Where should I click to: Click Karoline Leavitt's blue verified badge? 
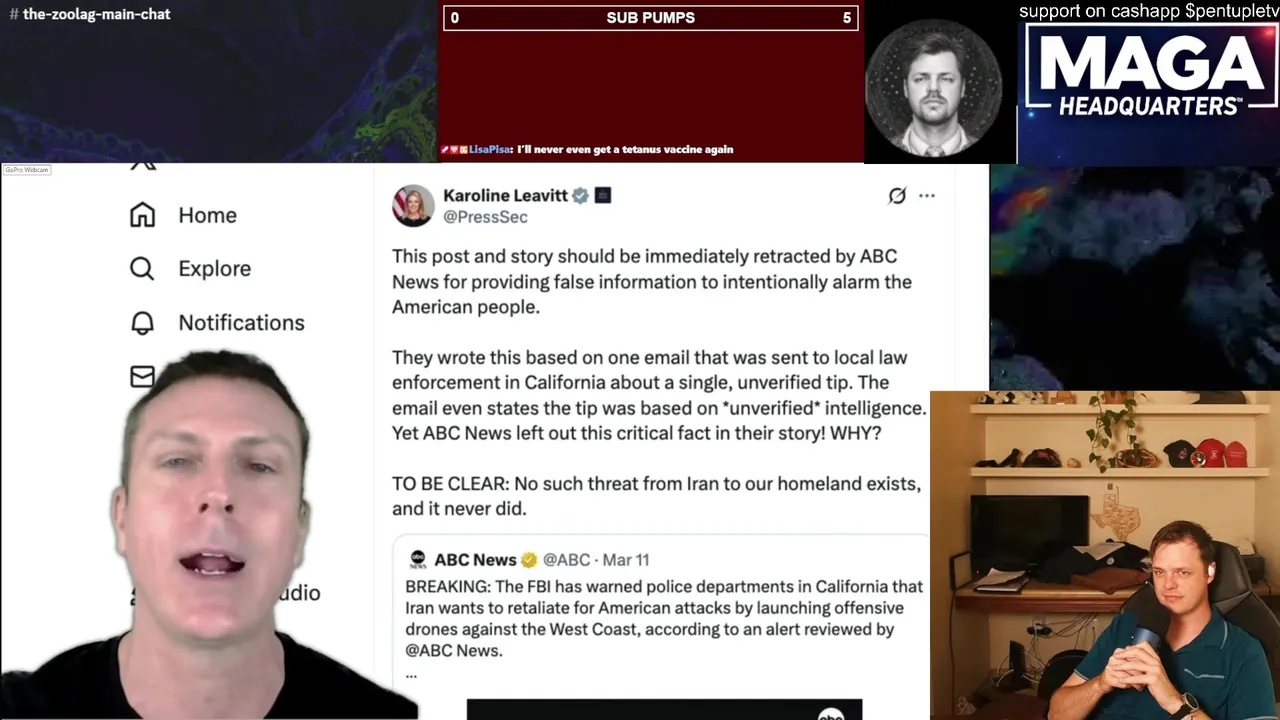tap(580, 196)
